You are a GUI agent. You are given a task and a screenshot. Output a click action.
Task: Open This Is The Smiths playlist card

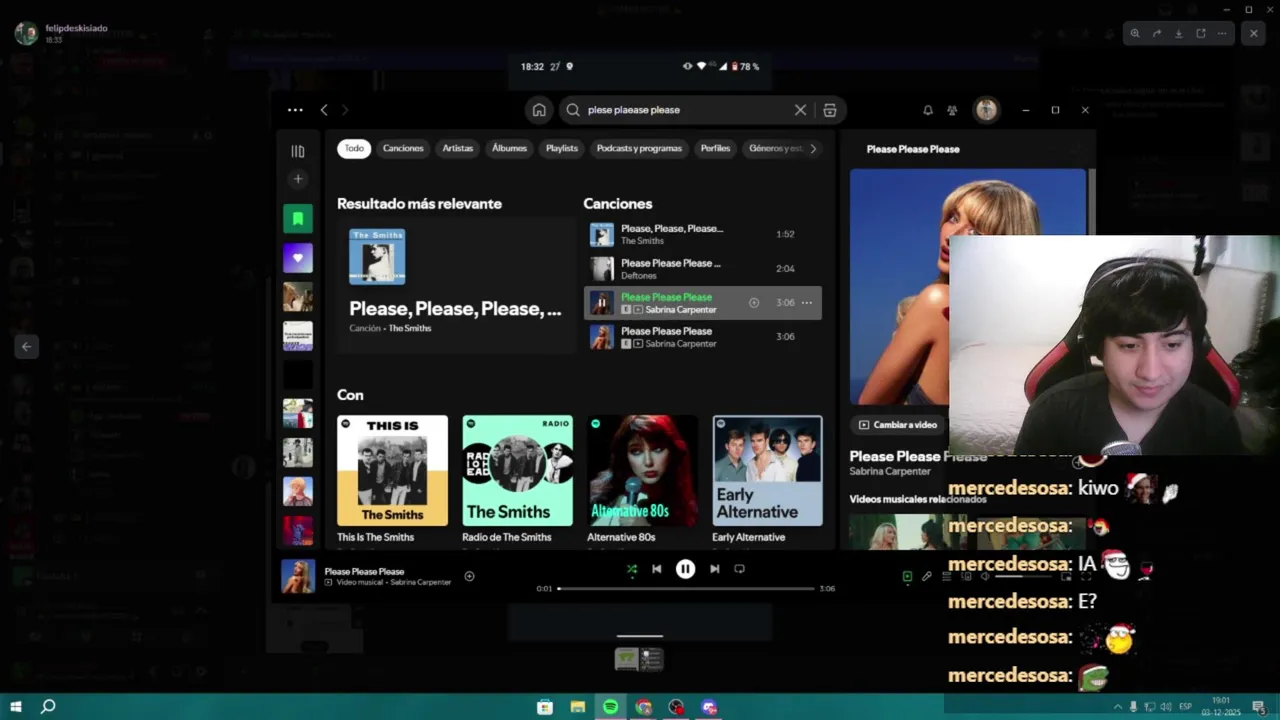tap(392, 480)
